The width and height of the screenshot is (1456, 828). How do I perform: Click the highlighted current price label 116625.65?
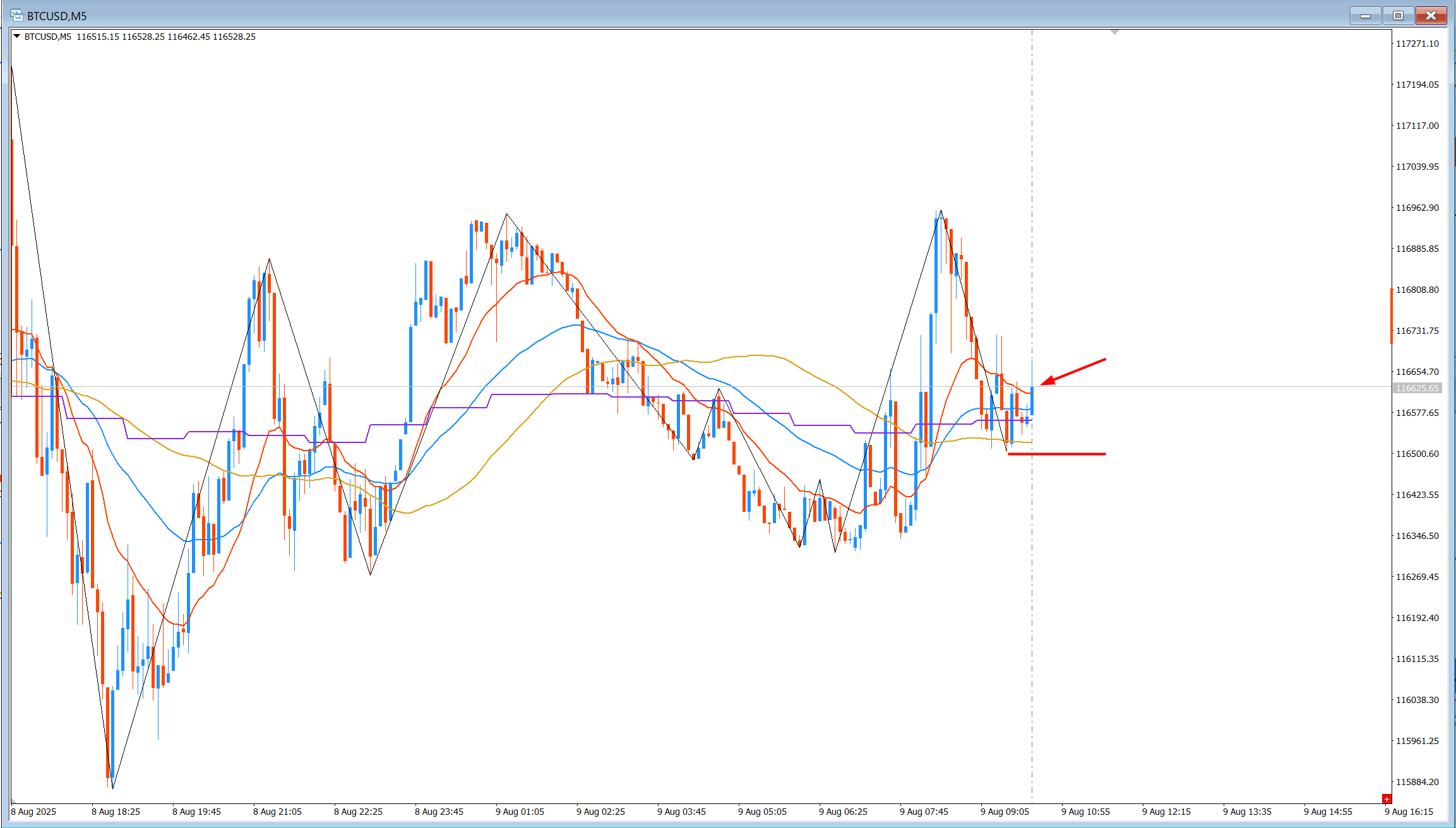(x=1417, y=388)
